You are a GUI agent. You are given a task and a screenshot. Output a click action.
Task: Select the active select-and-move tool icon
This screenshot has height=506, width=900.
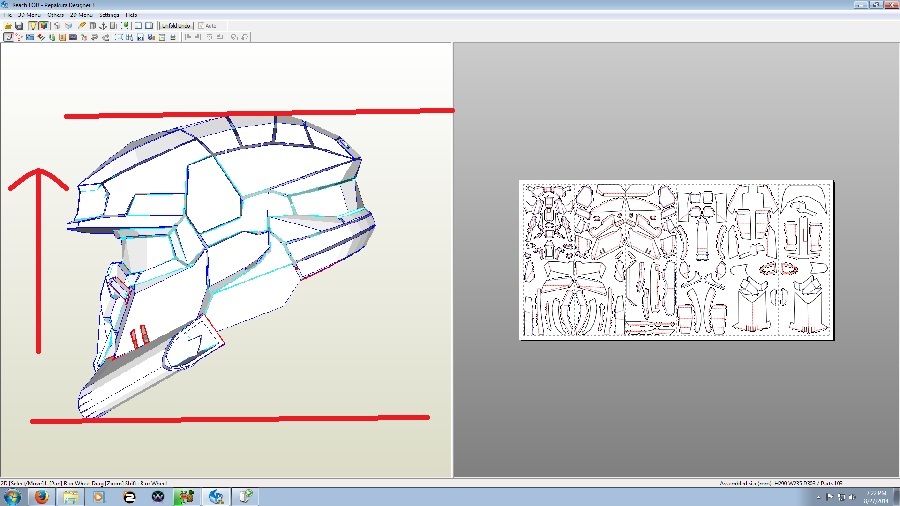click(x=9, y=37)
